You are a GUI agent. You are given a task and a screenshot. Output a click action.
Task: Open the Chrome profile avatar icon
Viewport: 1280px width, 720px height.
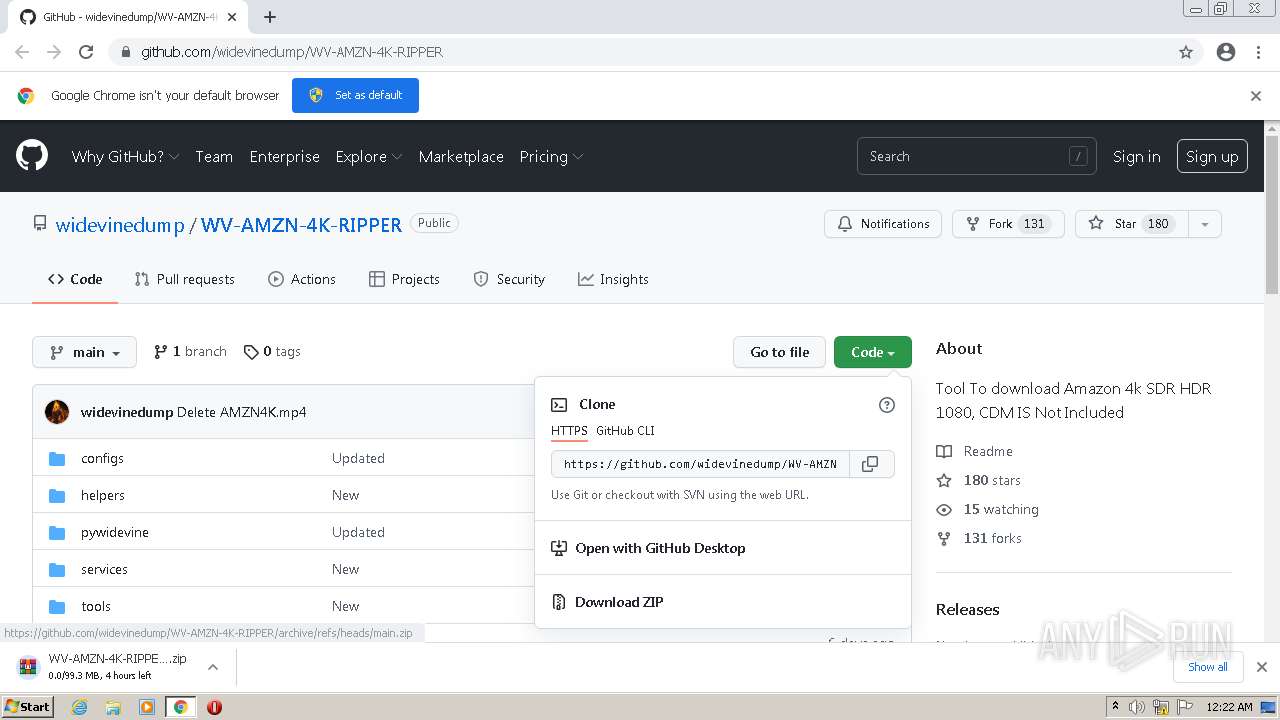click(x=1226, y=52)
